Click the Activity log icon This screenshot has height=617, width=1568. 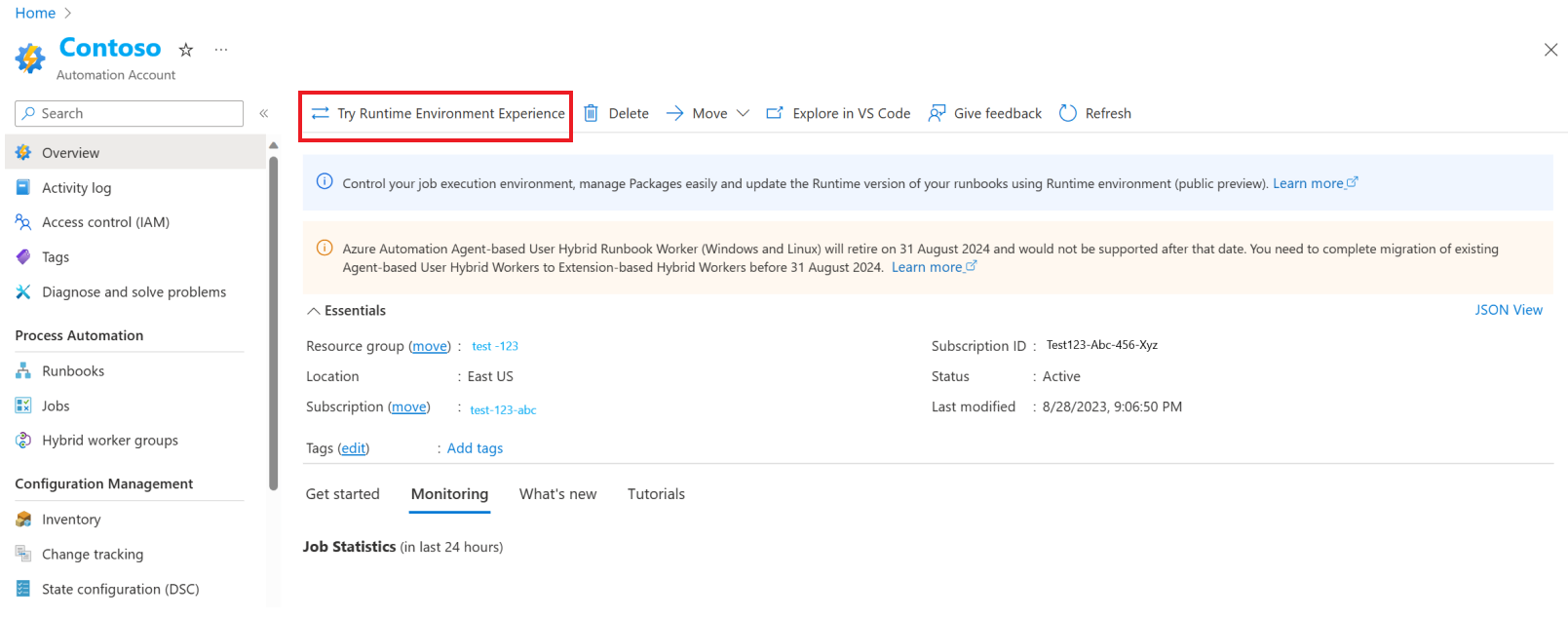[x=23, y=187]
